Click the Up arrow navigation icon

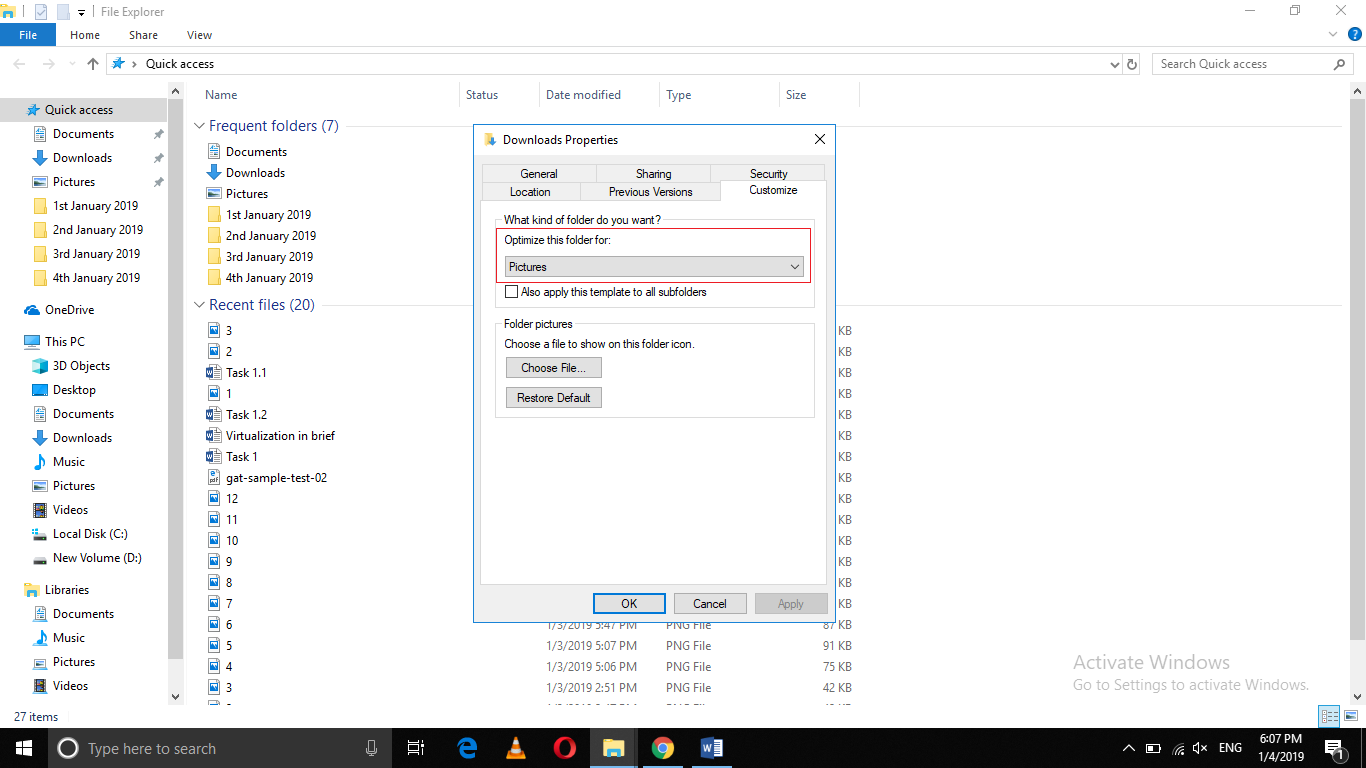93,64
